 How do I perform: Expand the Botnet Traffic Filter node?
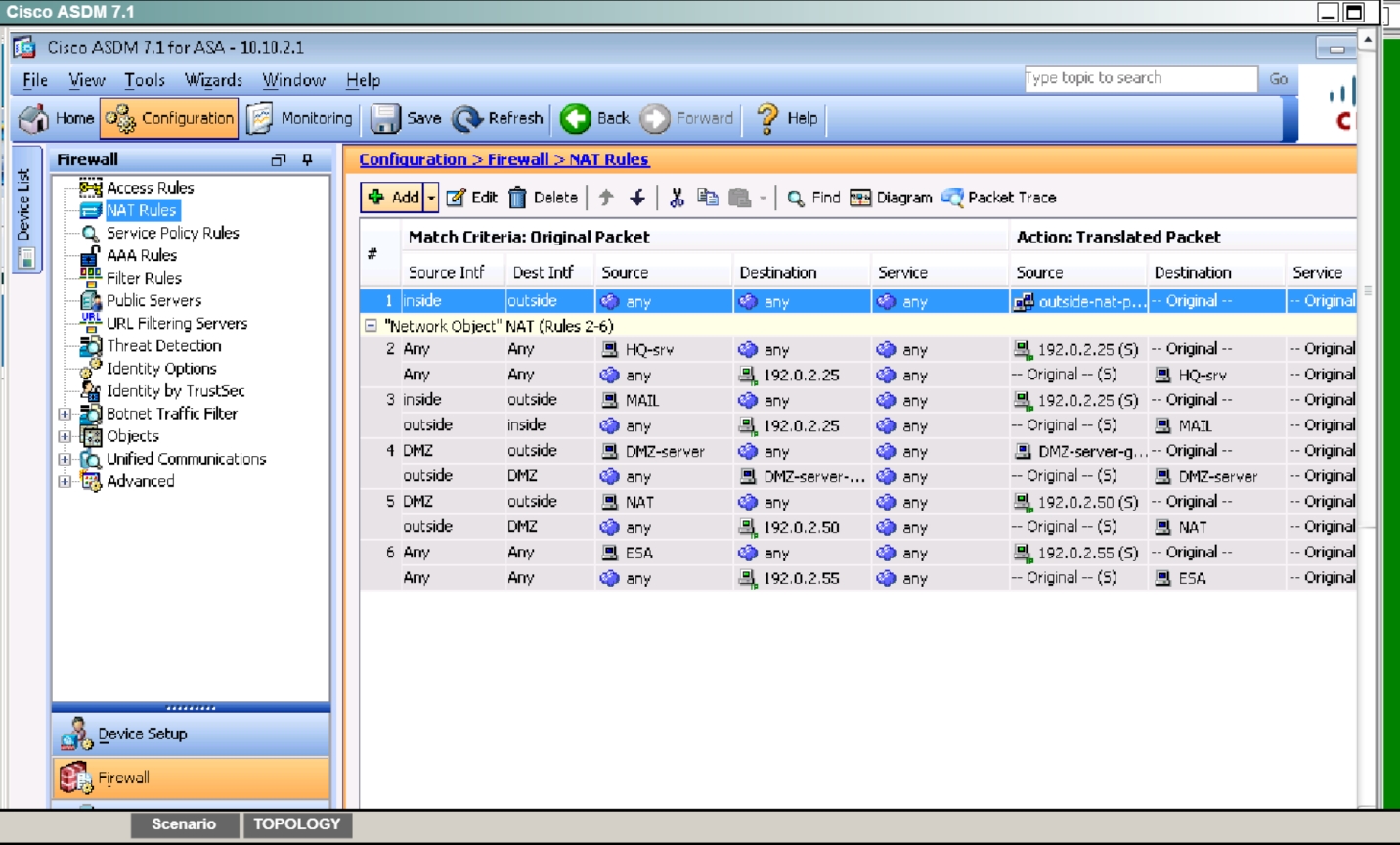65,414
